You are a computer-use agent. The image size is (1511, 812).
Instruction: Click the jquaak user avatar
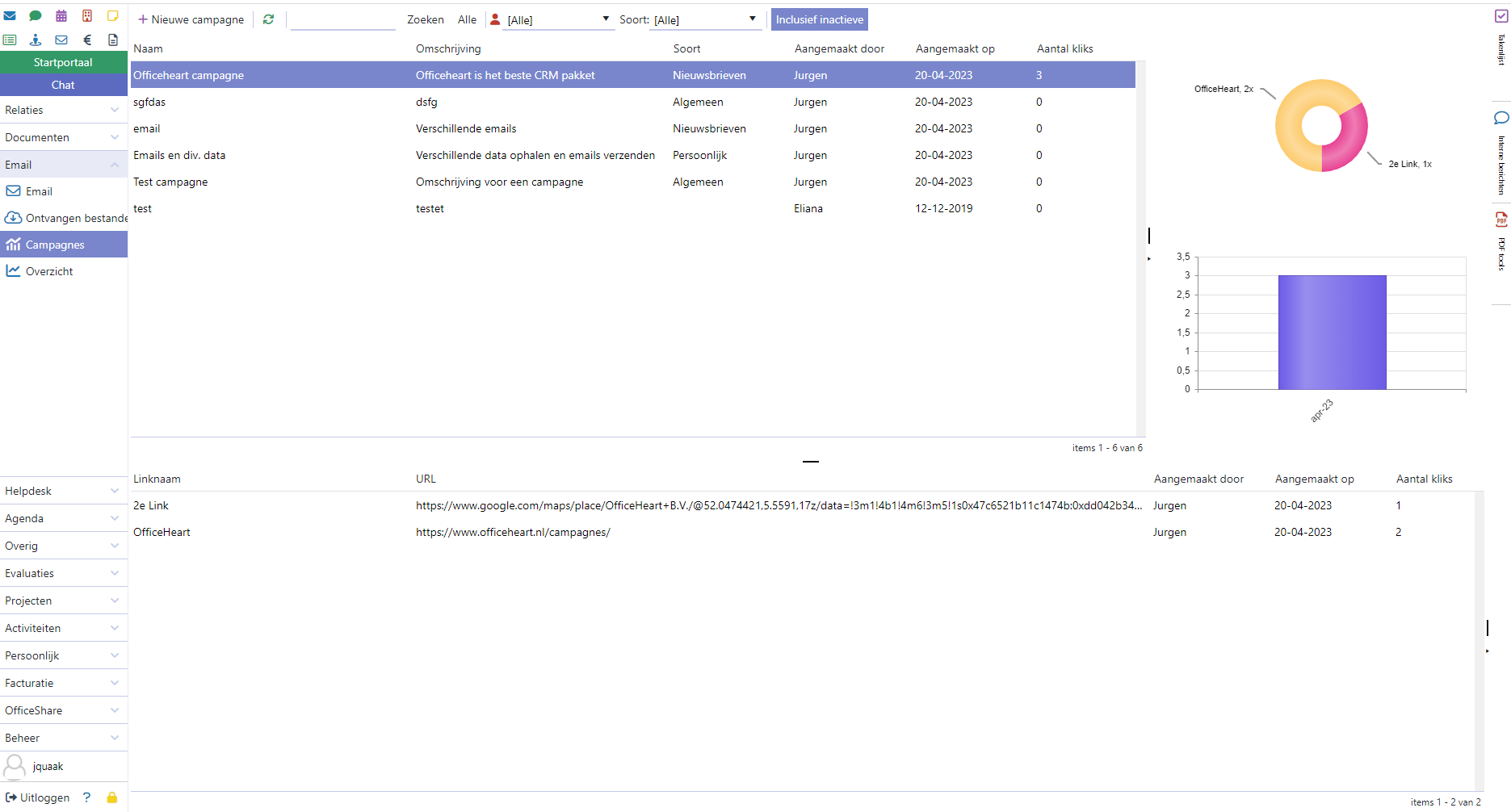pos(15,767)
